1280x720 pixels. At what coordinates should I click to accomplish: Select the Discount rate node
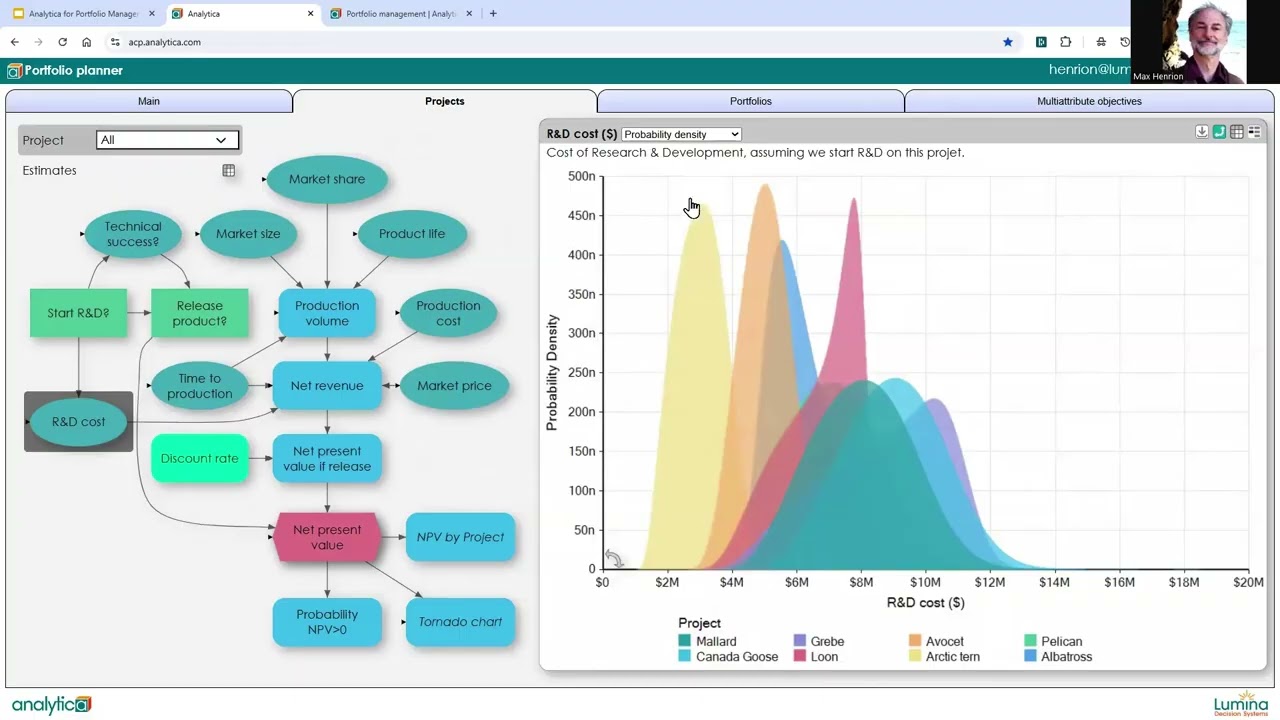click(200, 459)
